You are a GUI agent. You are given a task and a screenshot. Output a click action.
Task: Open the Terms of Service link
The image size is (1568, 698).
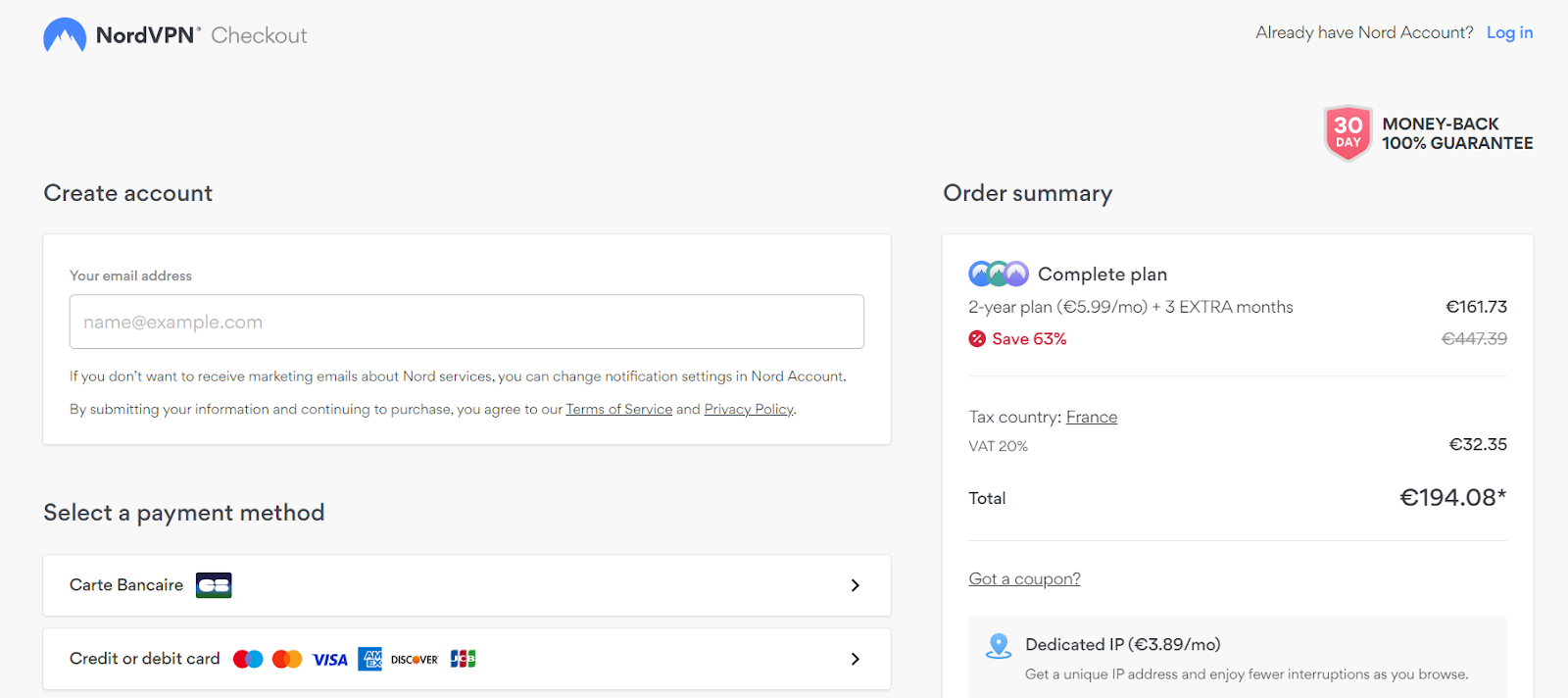coord(618,409)
